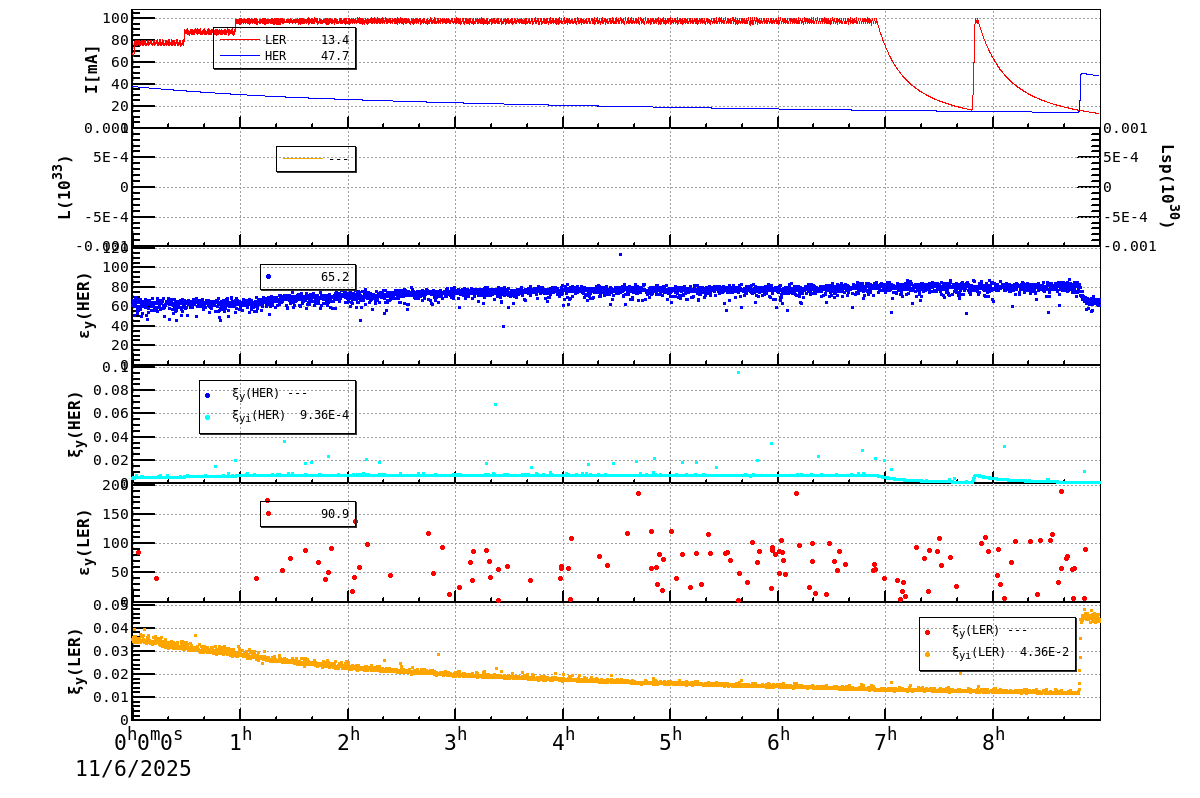Click the orange line luminosity legend box
The image size is (1200, 798).
316,159
